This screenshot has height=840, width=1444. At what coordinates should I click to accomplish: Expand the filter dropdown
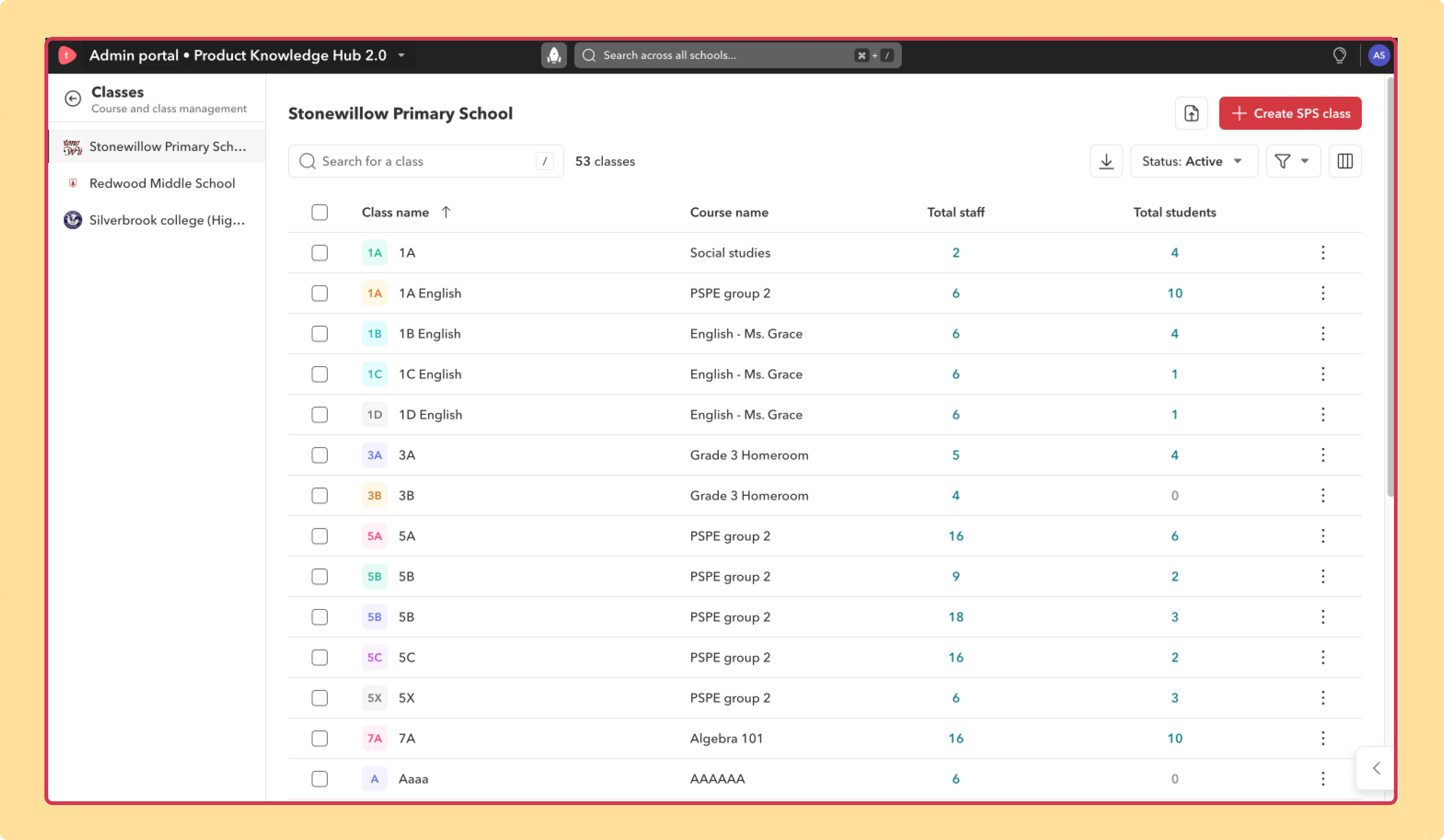[x=1293, y=161]
